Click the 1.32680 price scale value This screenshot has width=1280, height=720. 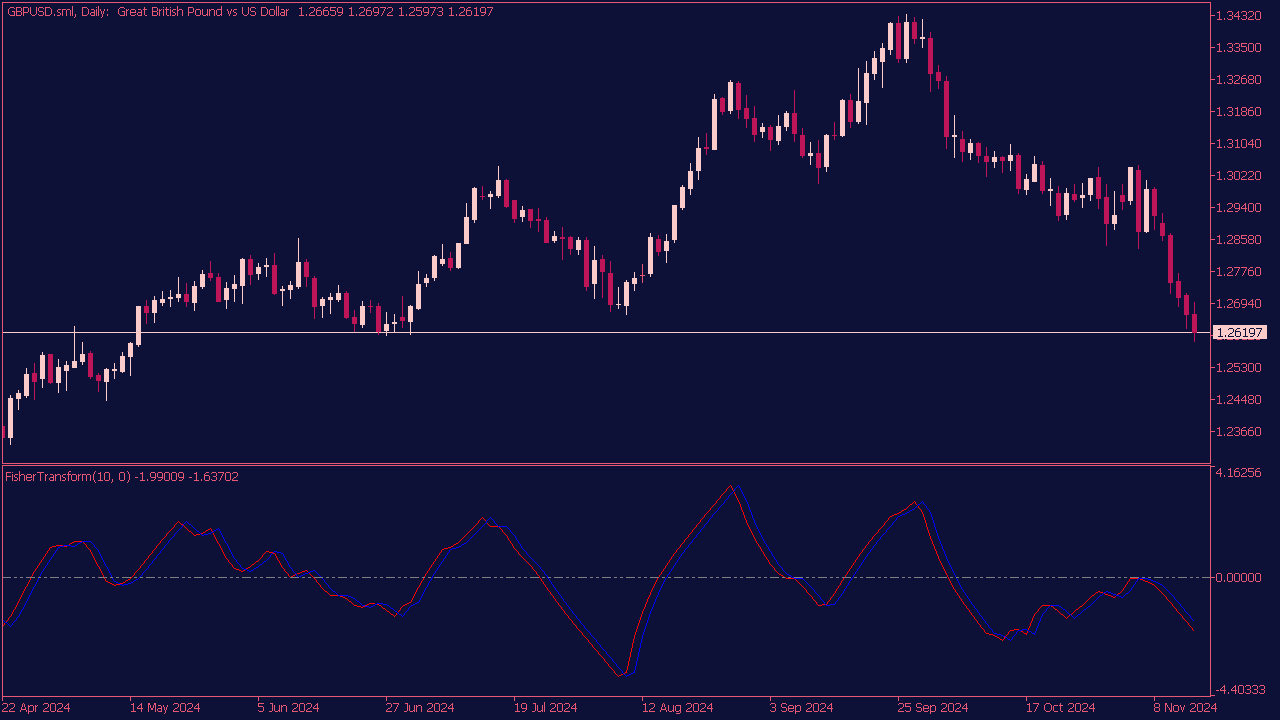(x=1238, y=80)
